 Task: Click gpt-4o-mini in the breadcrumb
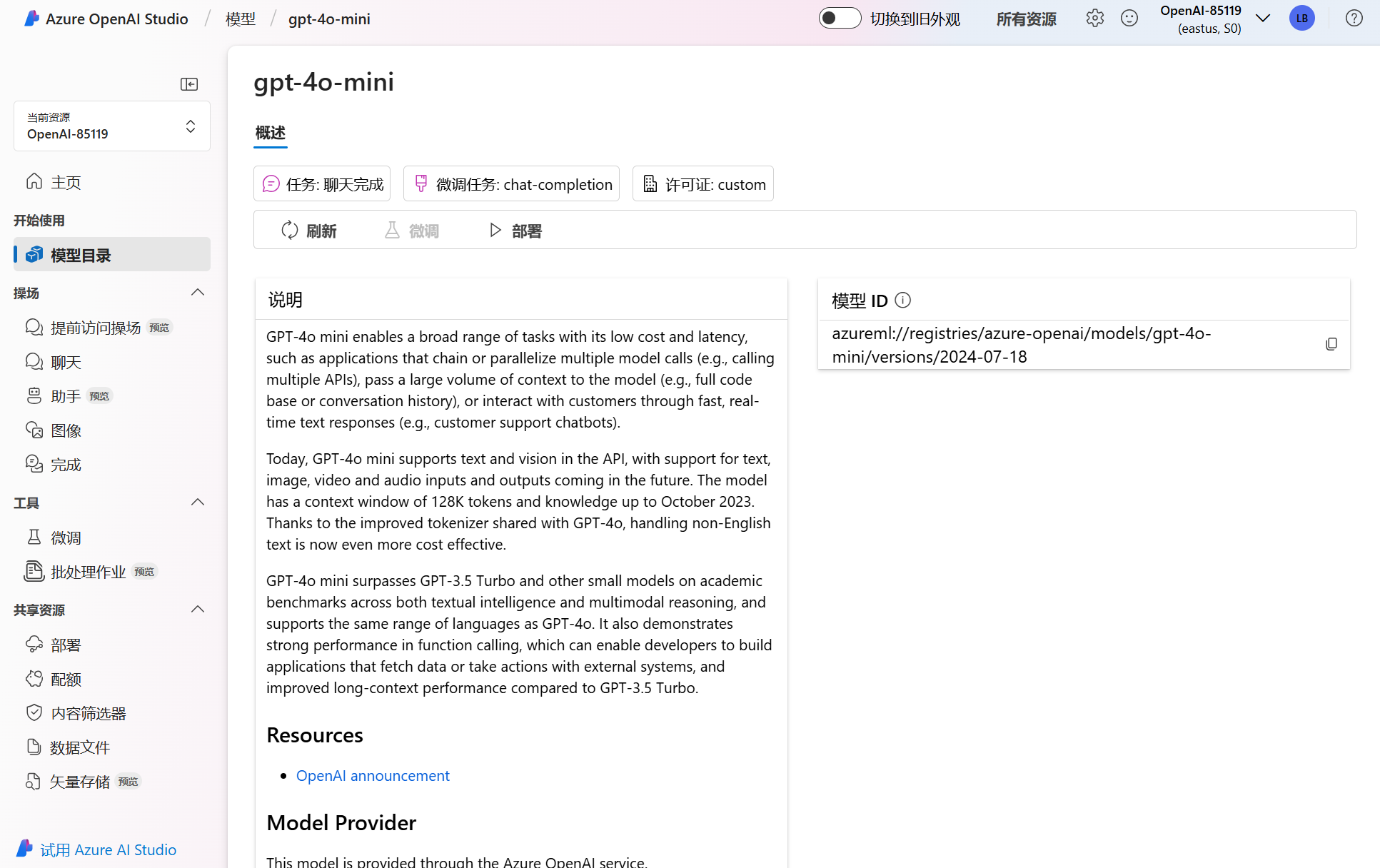coord(329,19)
